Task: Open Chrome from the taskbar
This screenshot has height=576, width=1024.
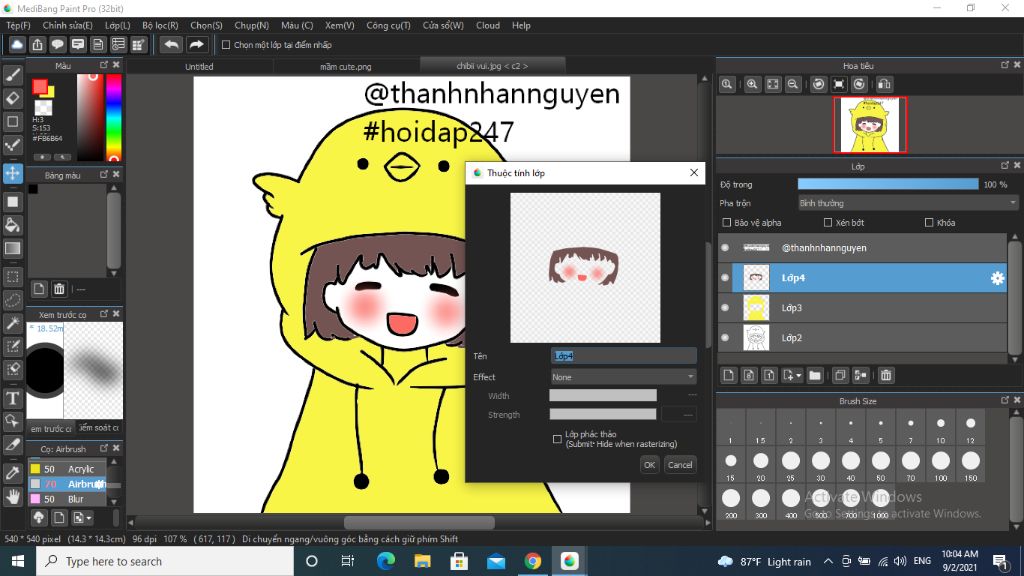Action: click(x=532, y=561)
